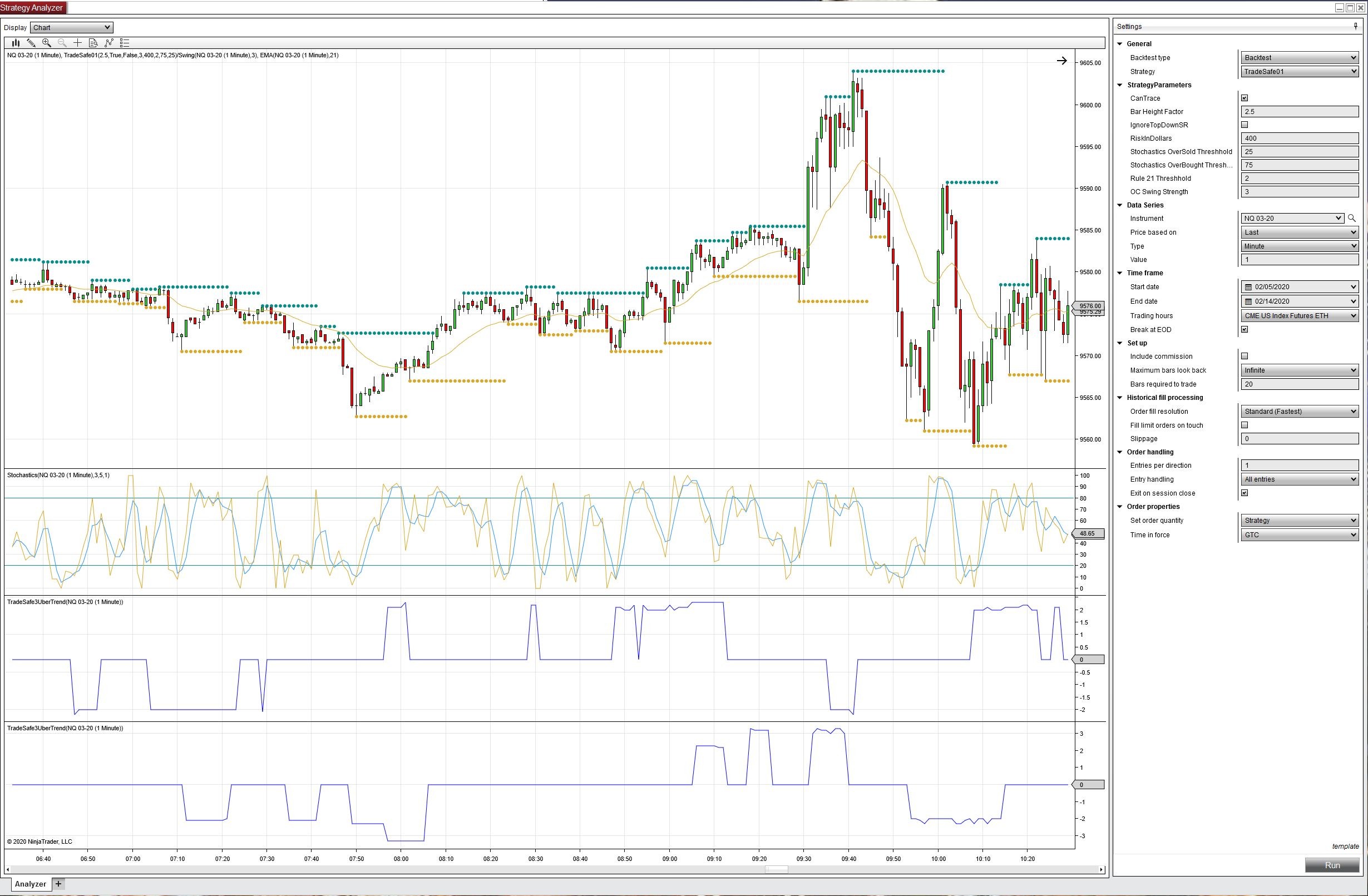Screen dimensions: 1368x896
Task: Open the Data Series candlestick icon
Action: pyautogui.click(x=16, y=42)
